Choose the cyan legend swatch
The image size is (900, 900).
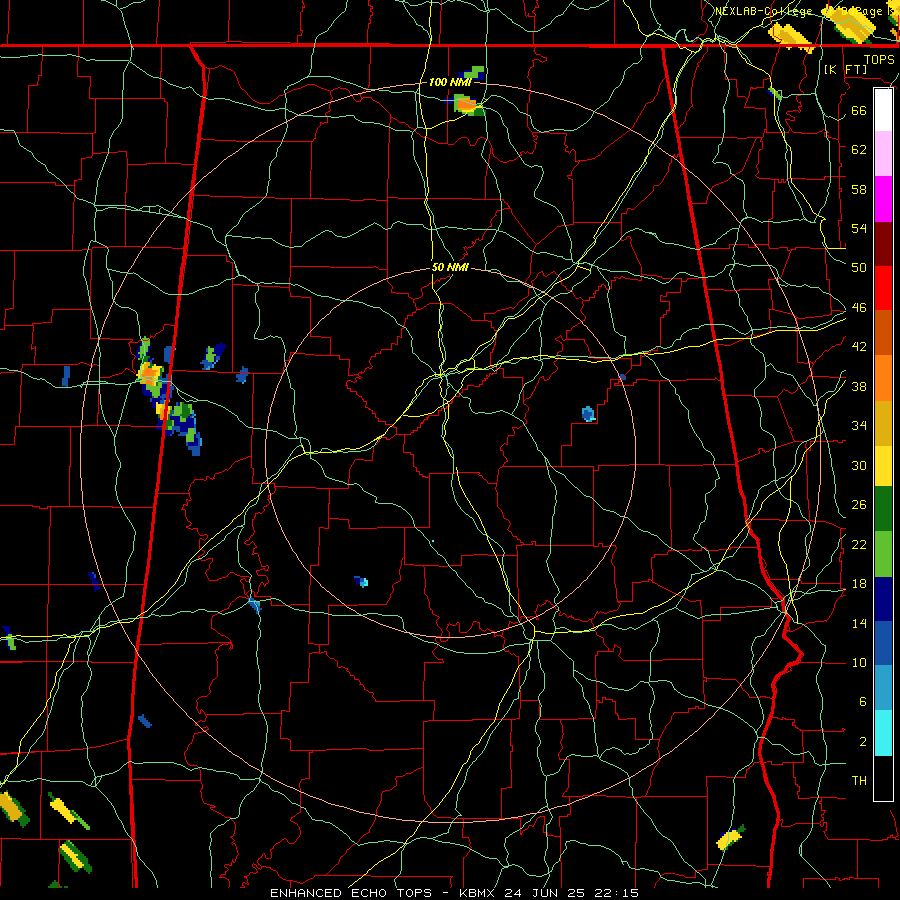883,733
